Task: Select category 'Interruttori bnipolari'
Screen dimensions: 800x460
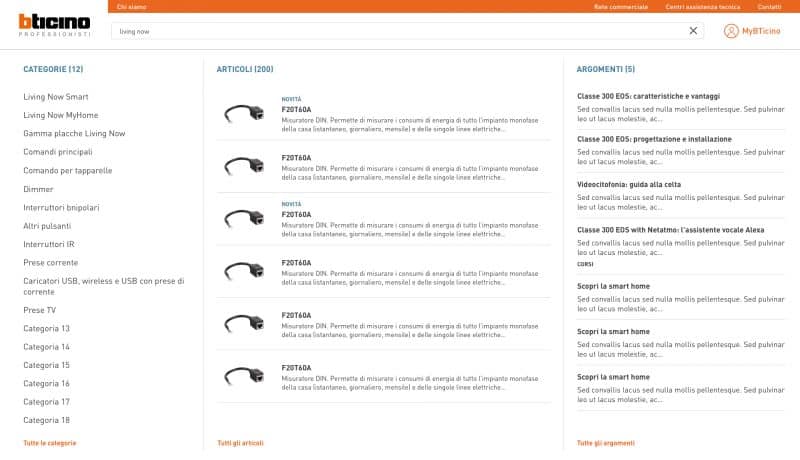Action: coord(61,208)
